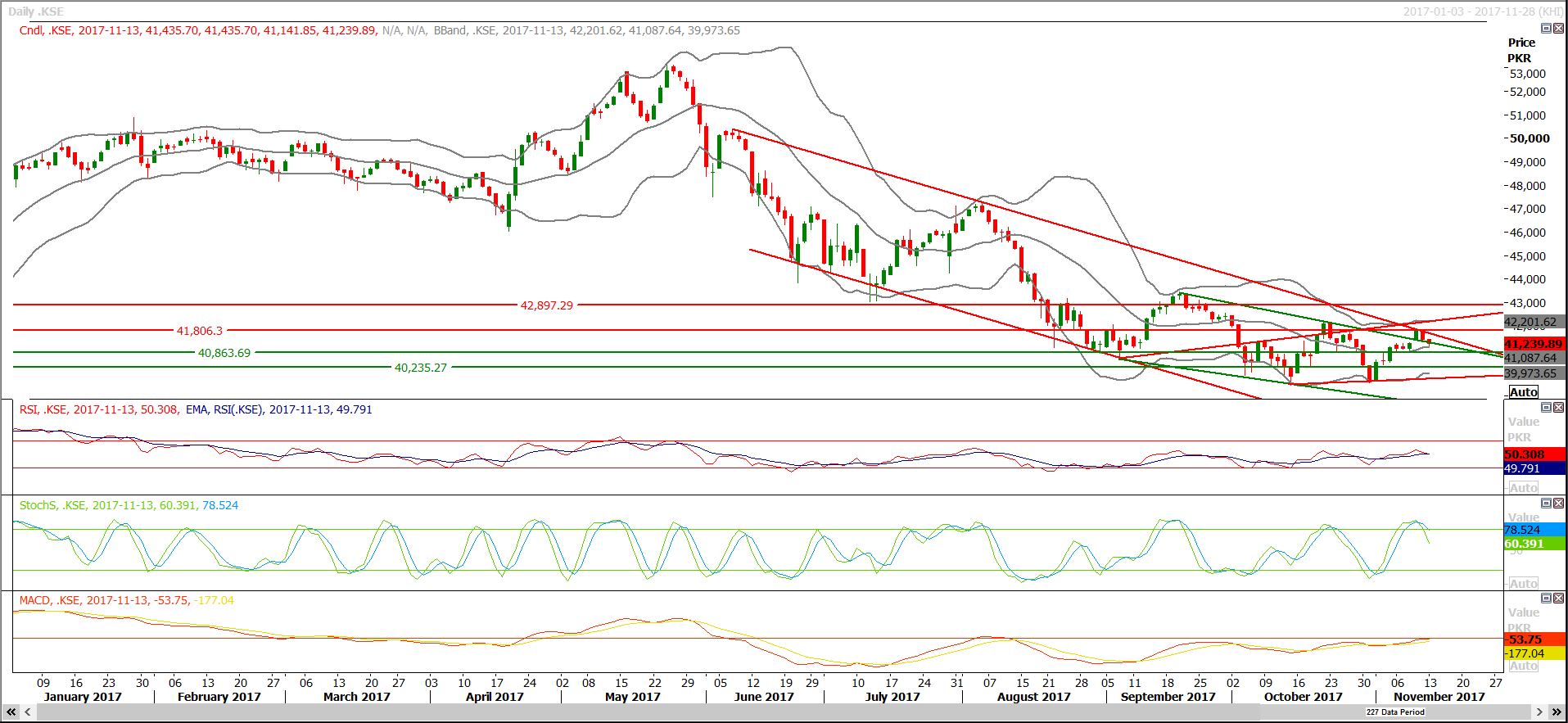Jump to the latest data with double-right arrow

click(1556, 712)
